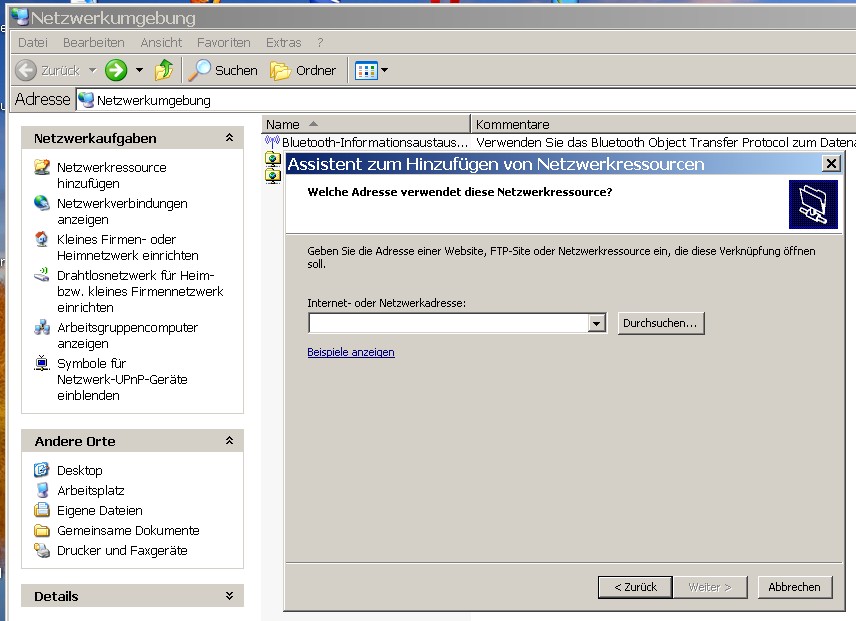Screen dimensions: 856x621
Task: Open Drucker und Faxgeräte location
Action: [x=122, y=551]
